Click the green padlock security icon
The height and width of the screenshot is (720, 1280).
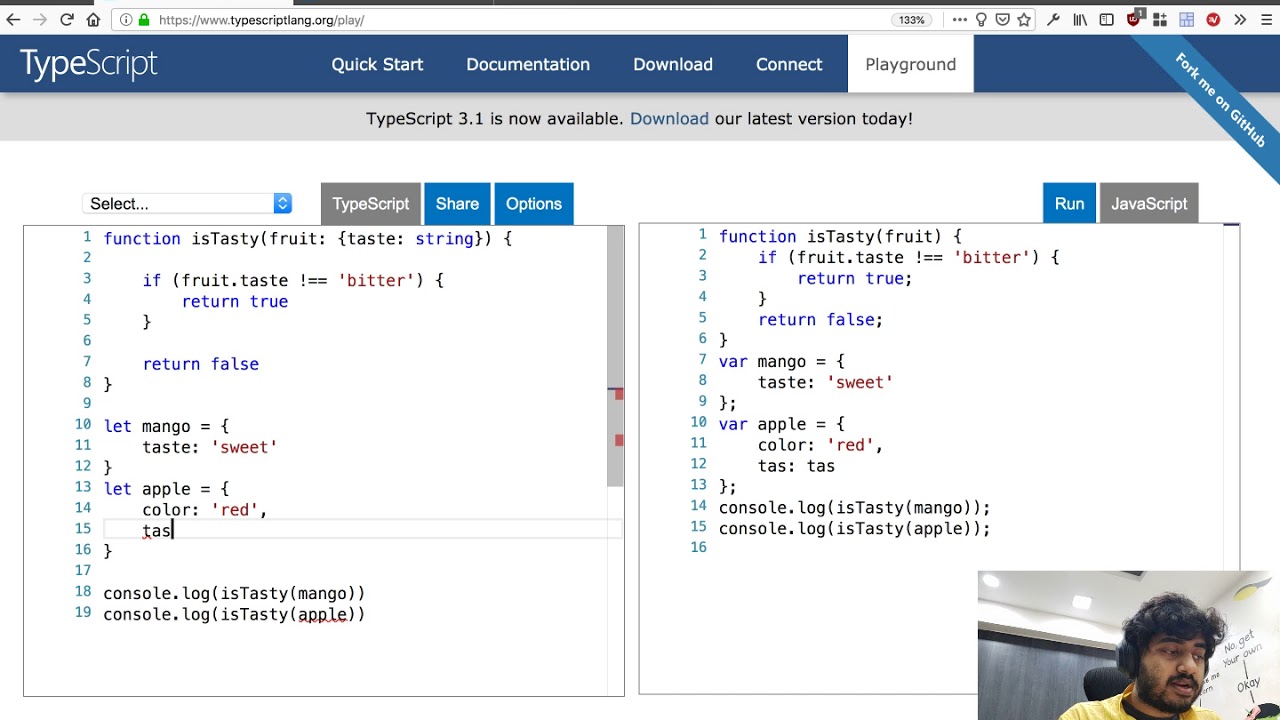144,20
